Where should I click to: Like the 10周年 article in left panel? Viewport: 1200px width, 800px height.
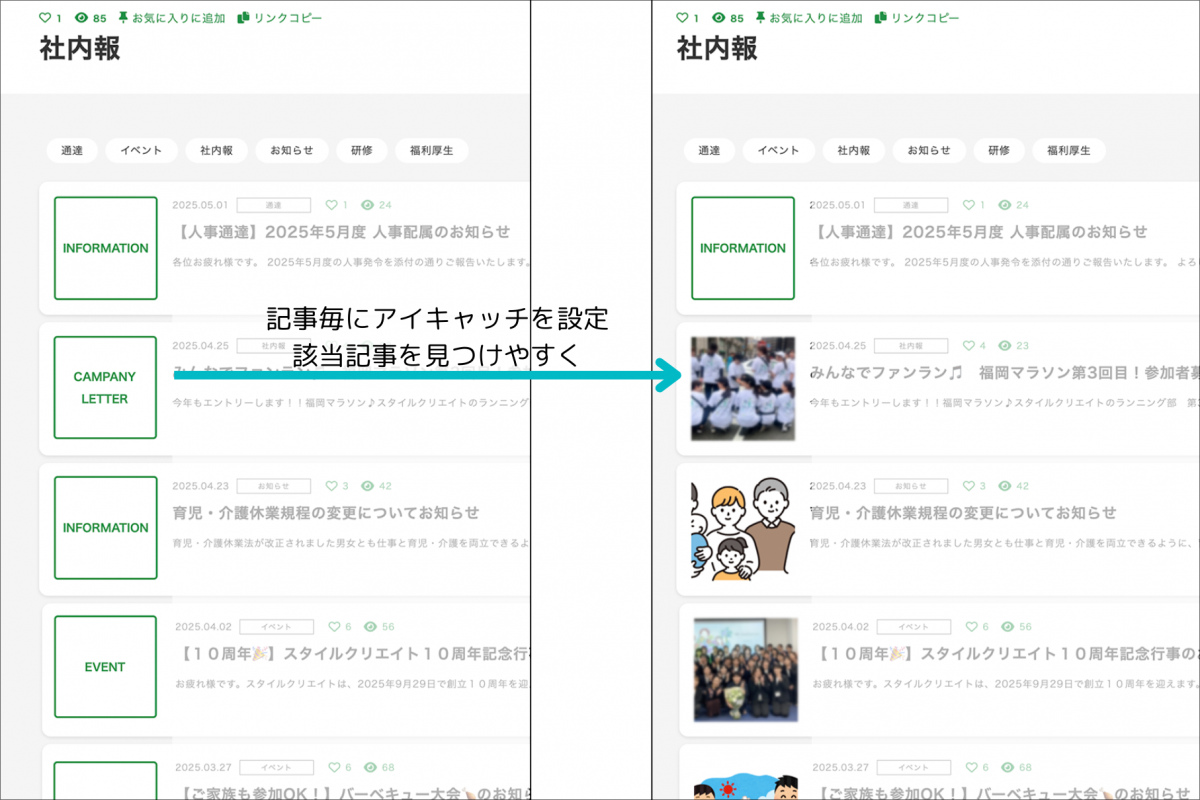(x=334, y=627)
